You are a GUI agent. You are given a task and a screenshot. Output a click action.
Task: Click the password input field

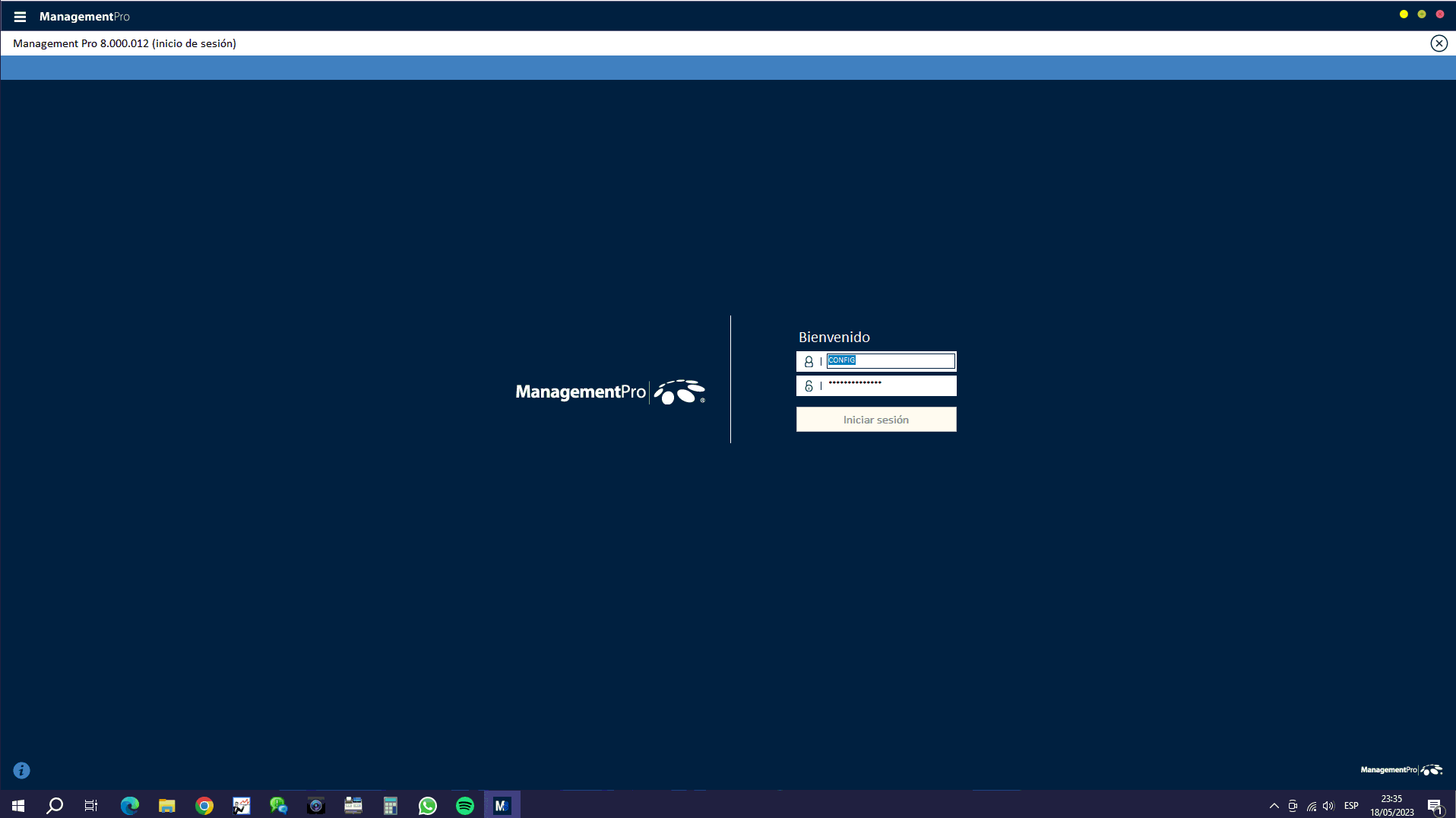(x=889, y=385)
